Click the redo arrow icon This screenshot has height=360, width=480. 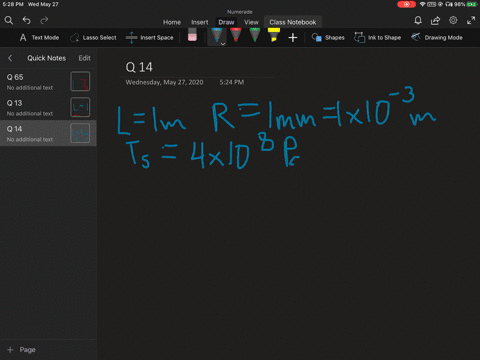(x=44, y=21)
